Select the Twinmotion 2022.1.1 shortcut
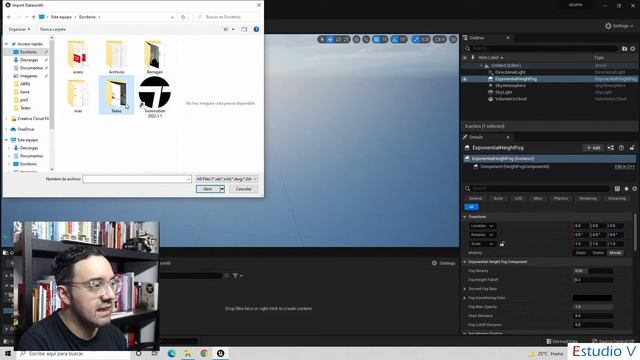This screenshot has height=360, width=640. (155, 97)
